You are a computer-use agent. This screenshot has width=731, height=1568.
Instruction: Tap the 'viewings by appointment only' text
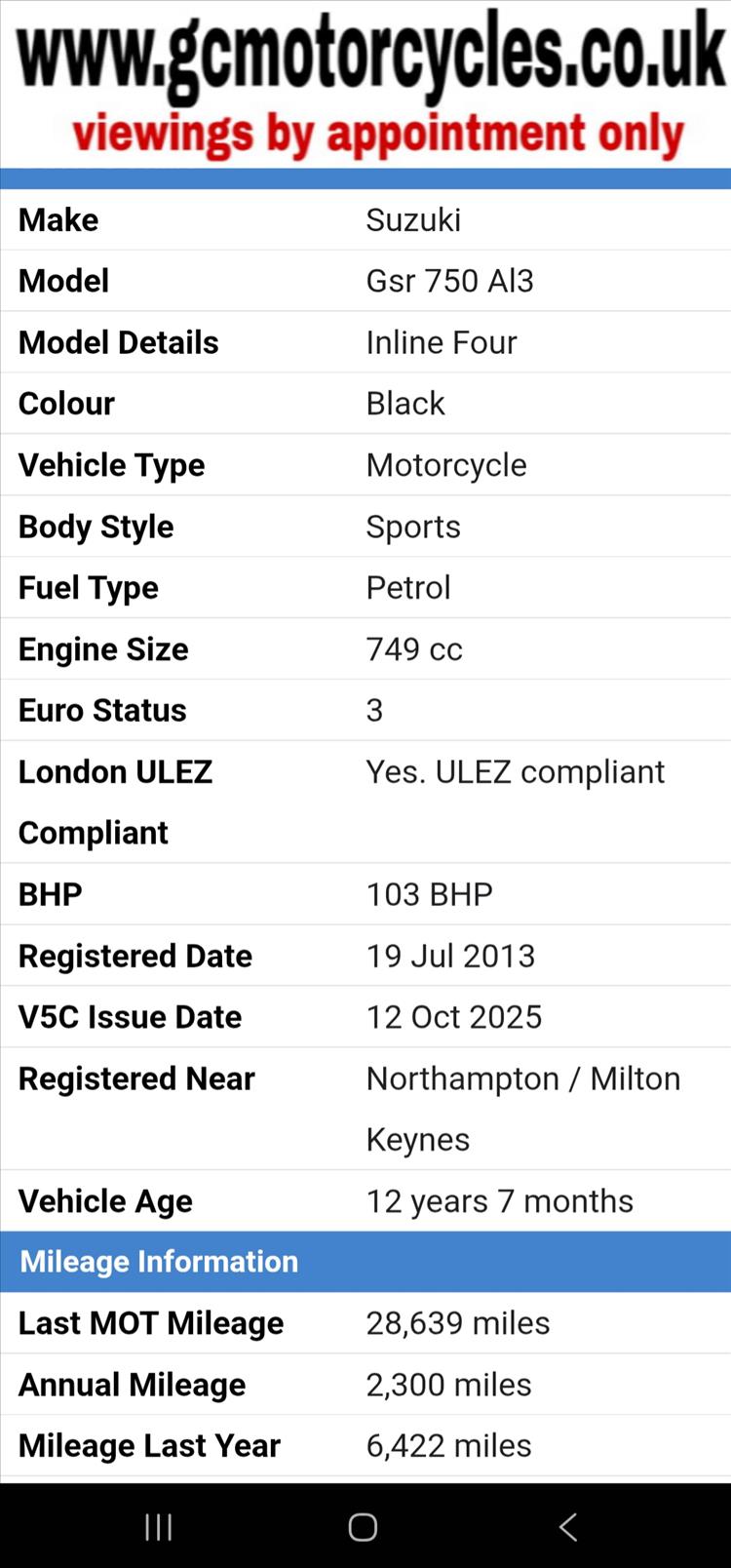[378, 134]
